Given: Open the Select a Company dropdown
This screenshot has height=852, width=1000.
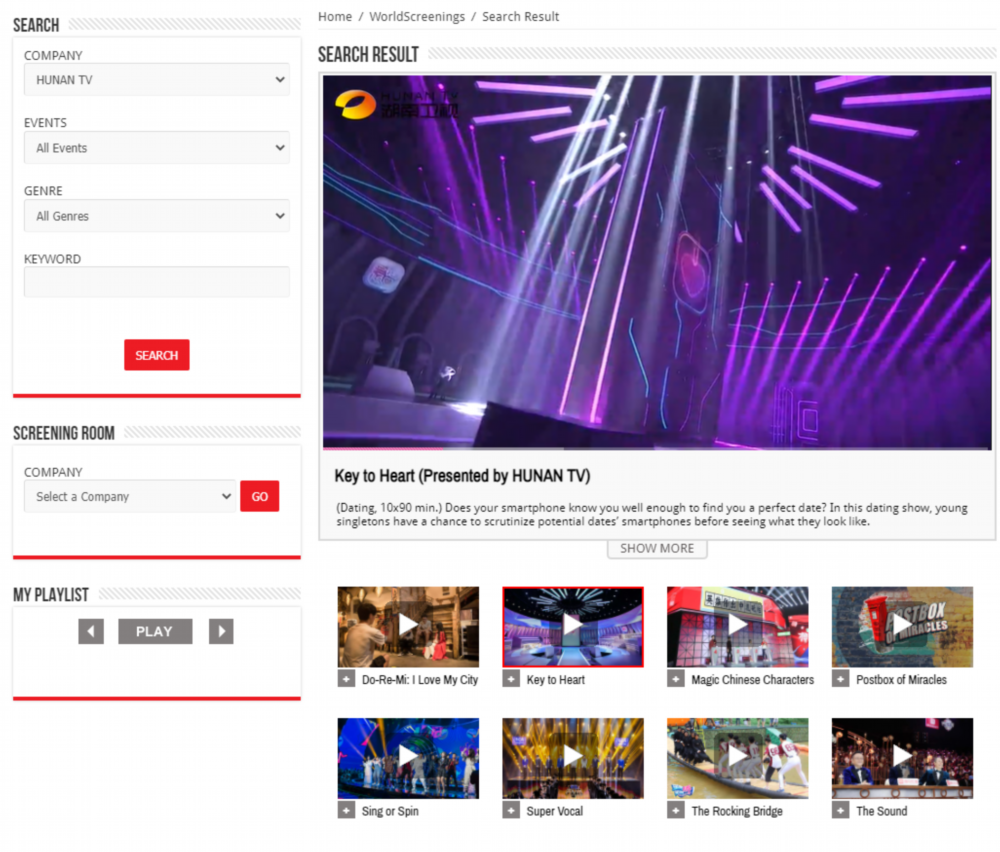Looking at the screenshot, I should (x=130, y=496).
